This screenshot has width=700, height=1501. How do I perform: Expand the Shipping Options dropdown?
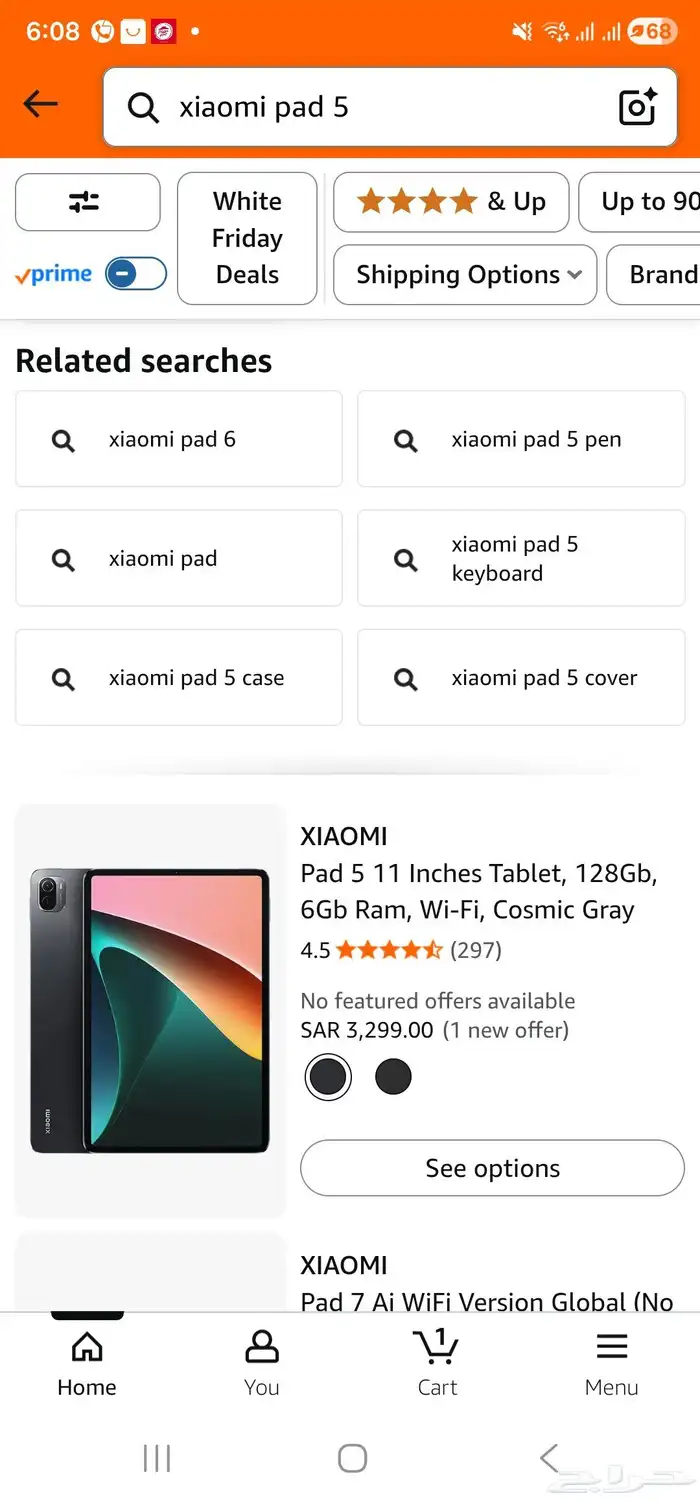[x=463, y=274]
